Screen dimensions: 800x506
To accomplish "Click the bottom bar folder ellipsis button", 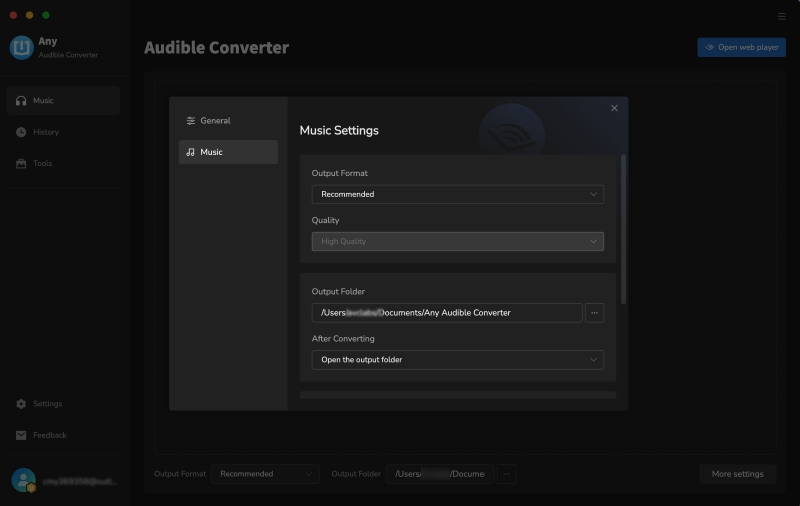I will 506,474.
